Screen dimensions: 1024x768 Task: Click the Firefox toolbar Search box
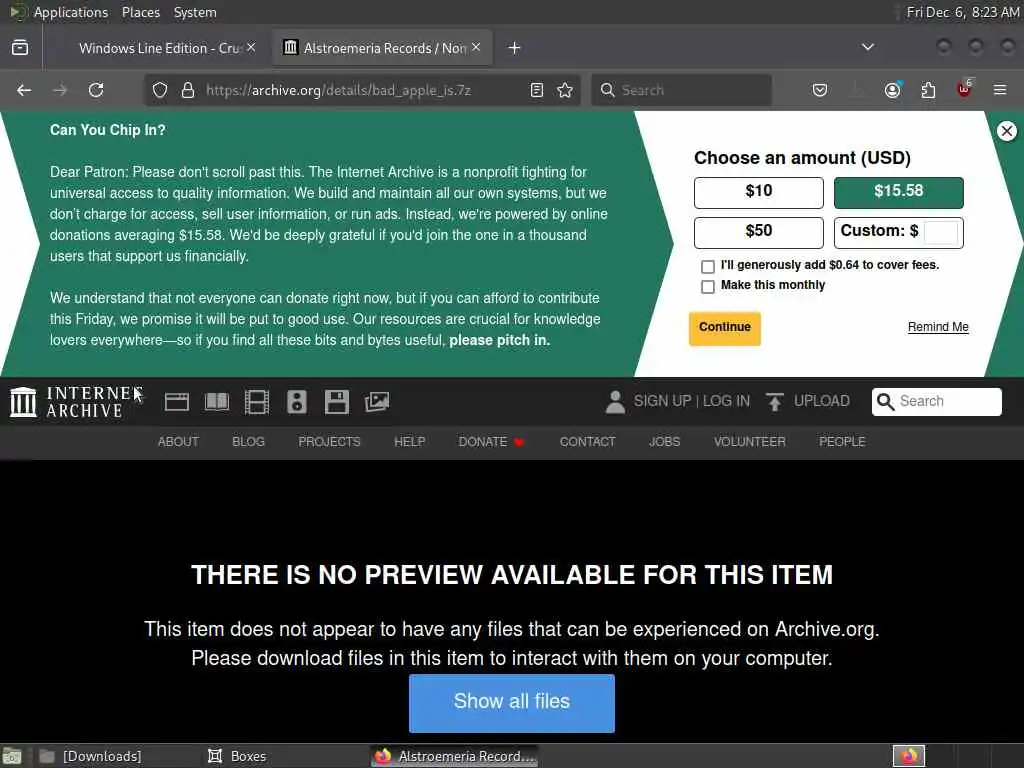tap(681, 90)
